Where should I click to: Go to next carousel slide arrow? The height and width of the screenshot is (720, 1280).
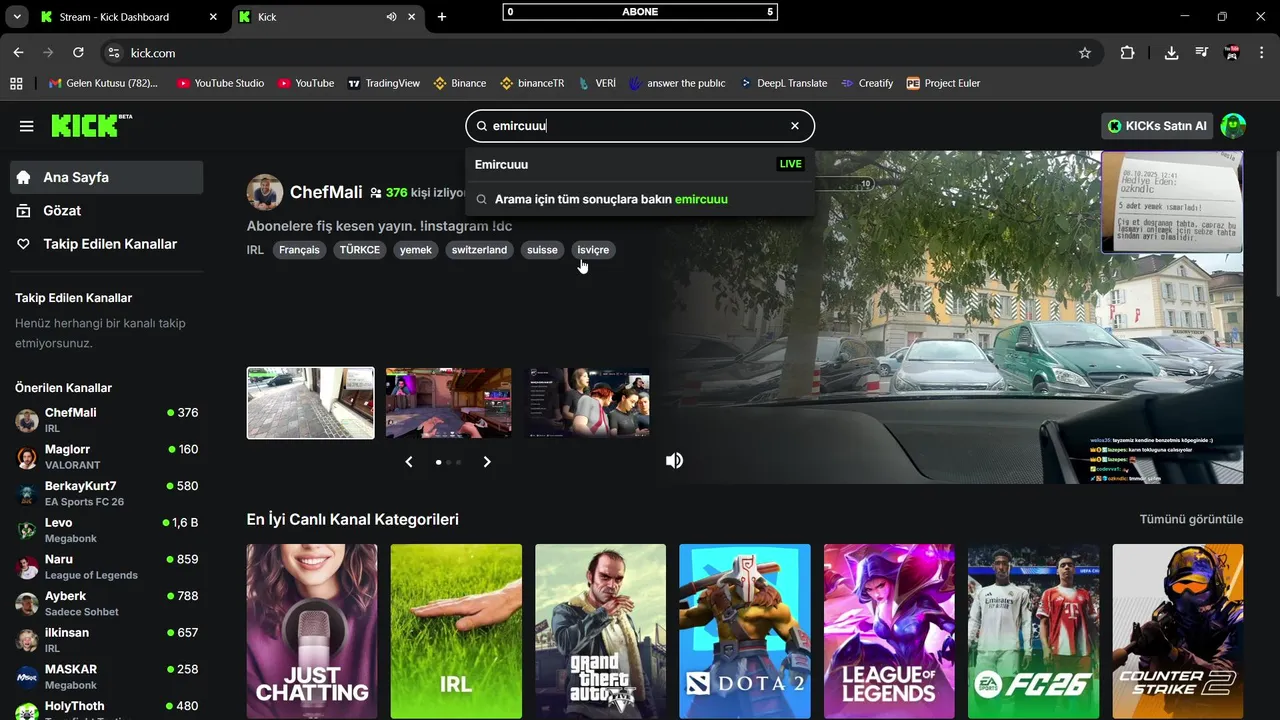(x=487, y=462)
